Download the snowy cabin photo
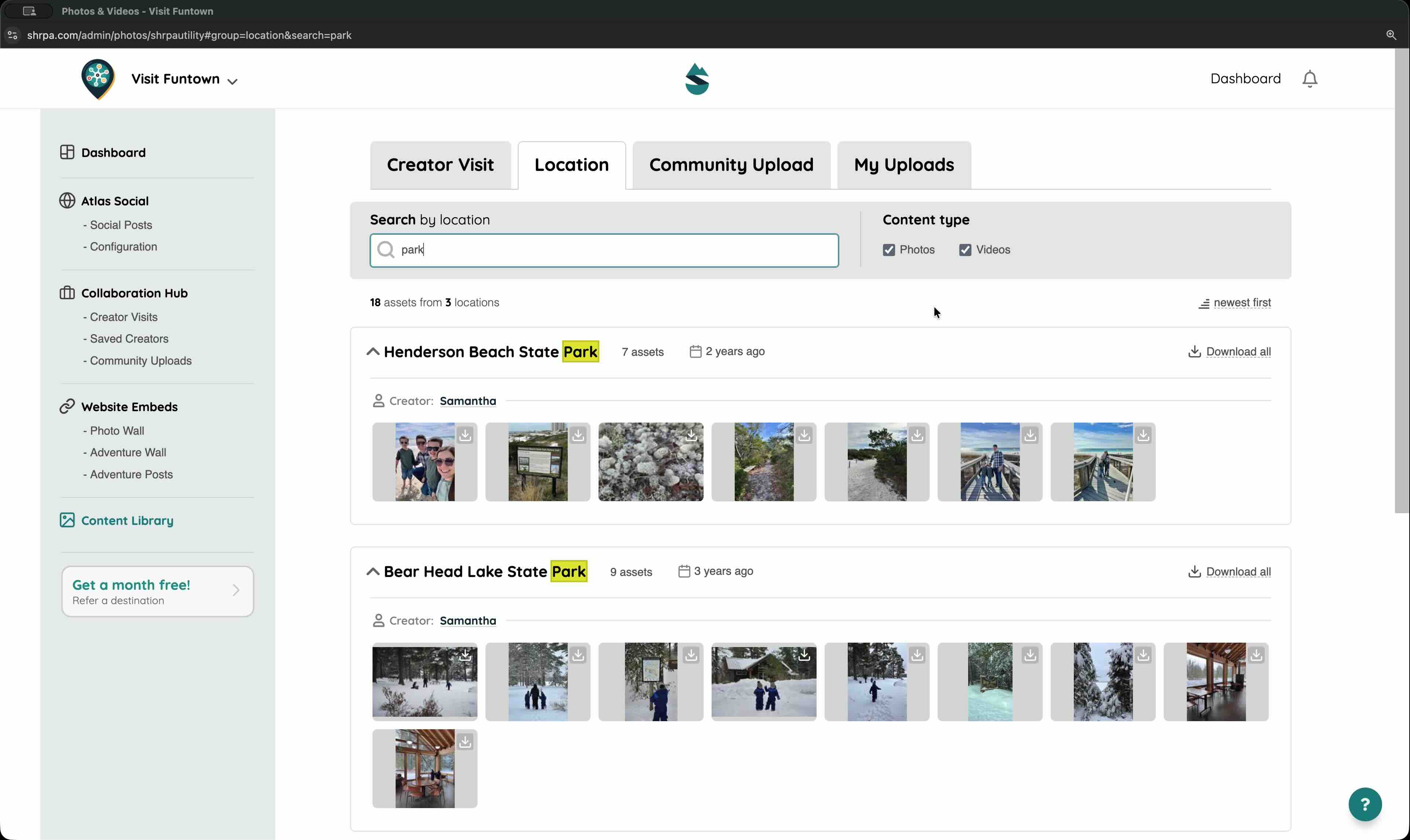1410x840 pixels. coord(804,655)
